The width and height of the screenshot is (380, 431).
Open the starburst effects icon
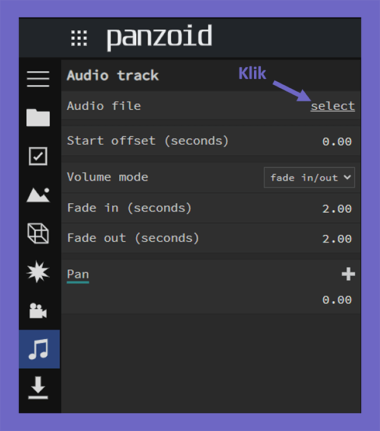coord(38,272)
